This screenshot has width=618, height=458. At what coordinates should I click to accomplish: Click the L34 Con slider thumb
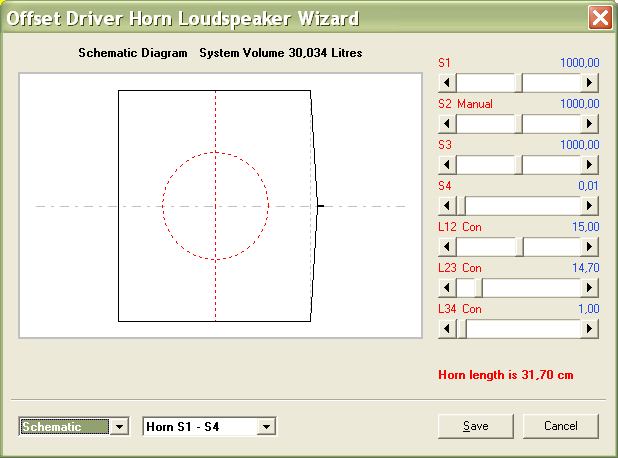[x=462, y=329]
